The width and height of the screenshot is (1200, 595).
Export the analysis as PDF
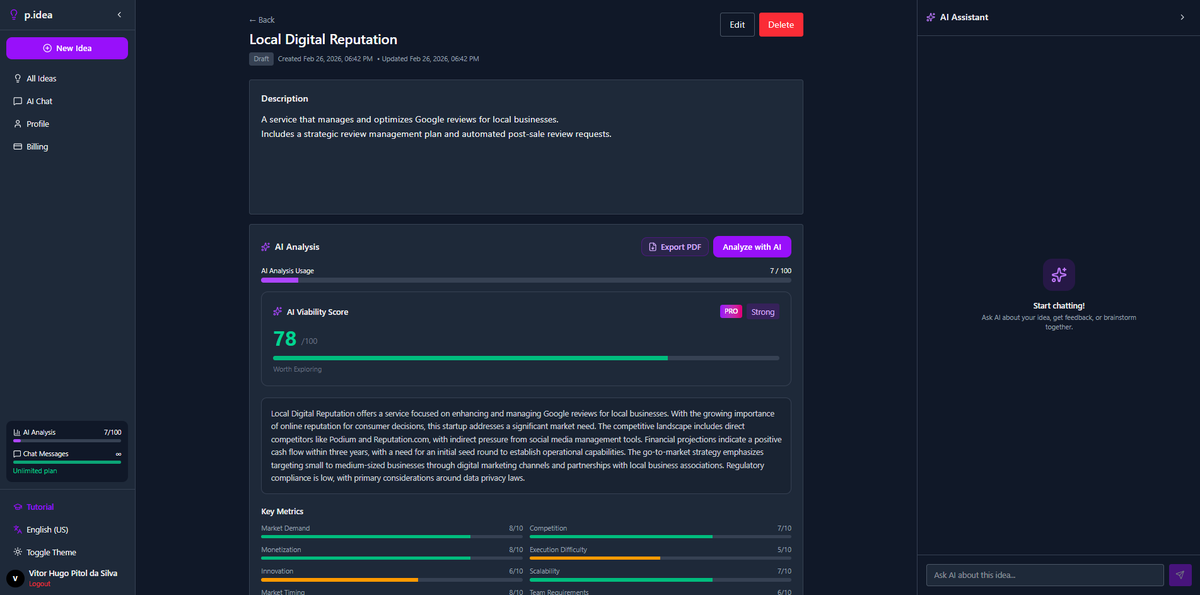point(675,247)
